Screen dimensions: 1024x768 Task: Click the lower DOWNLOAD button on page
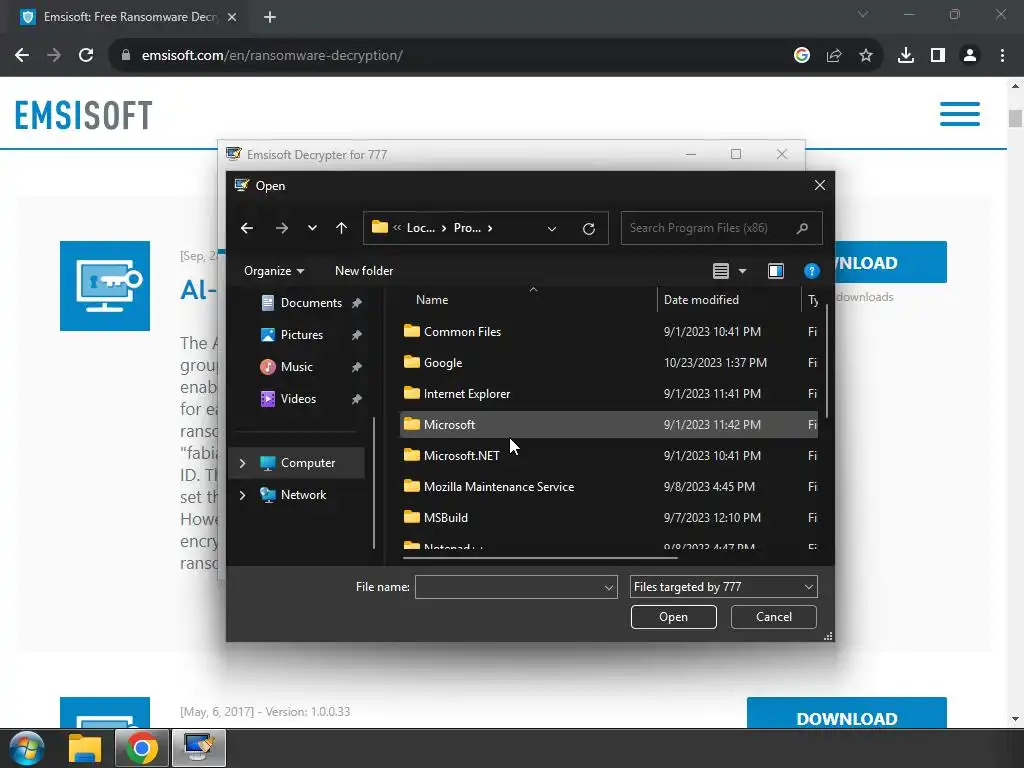[847, 713]
